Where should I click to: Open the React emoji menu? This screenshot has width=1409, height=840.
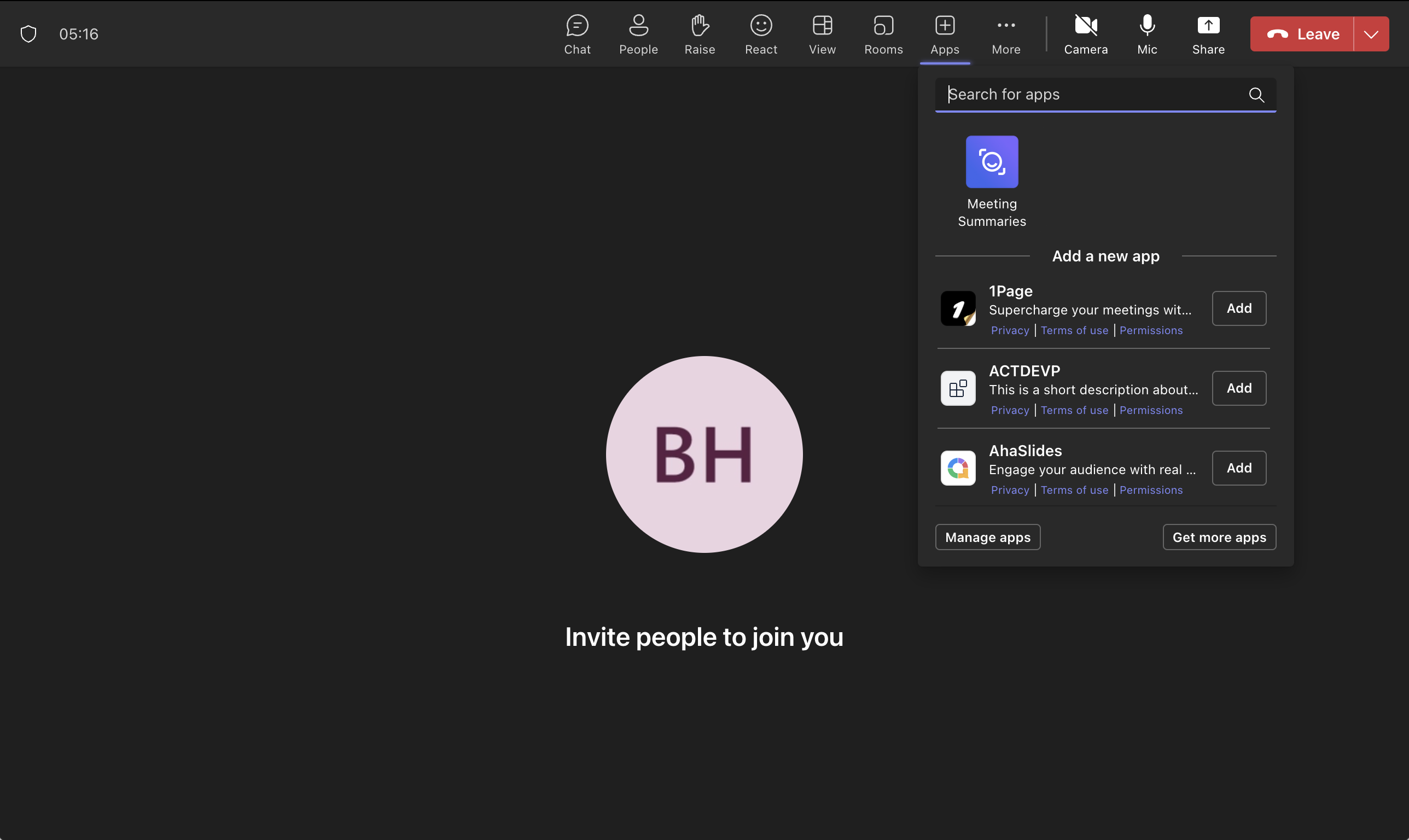point(760,34)
